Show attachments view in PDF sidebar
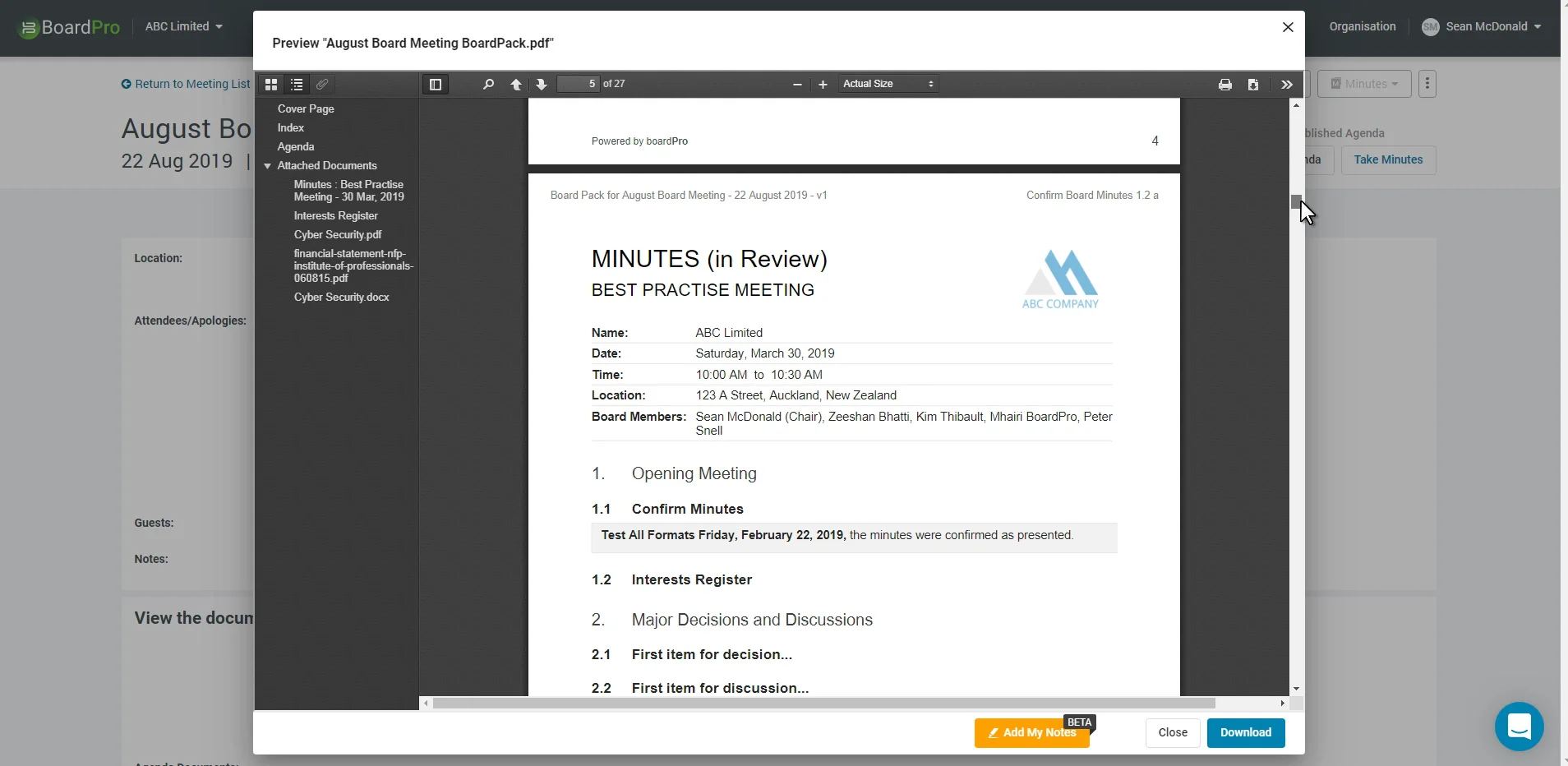Viewport: 1568px width, 766px height. click(323, 85)
